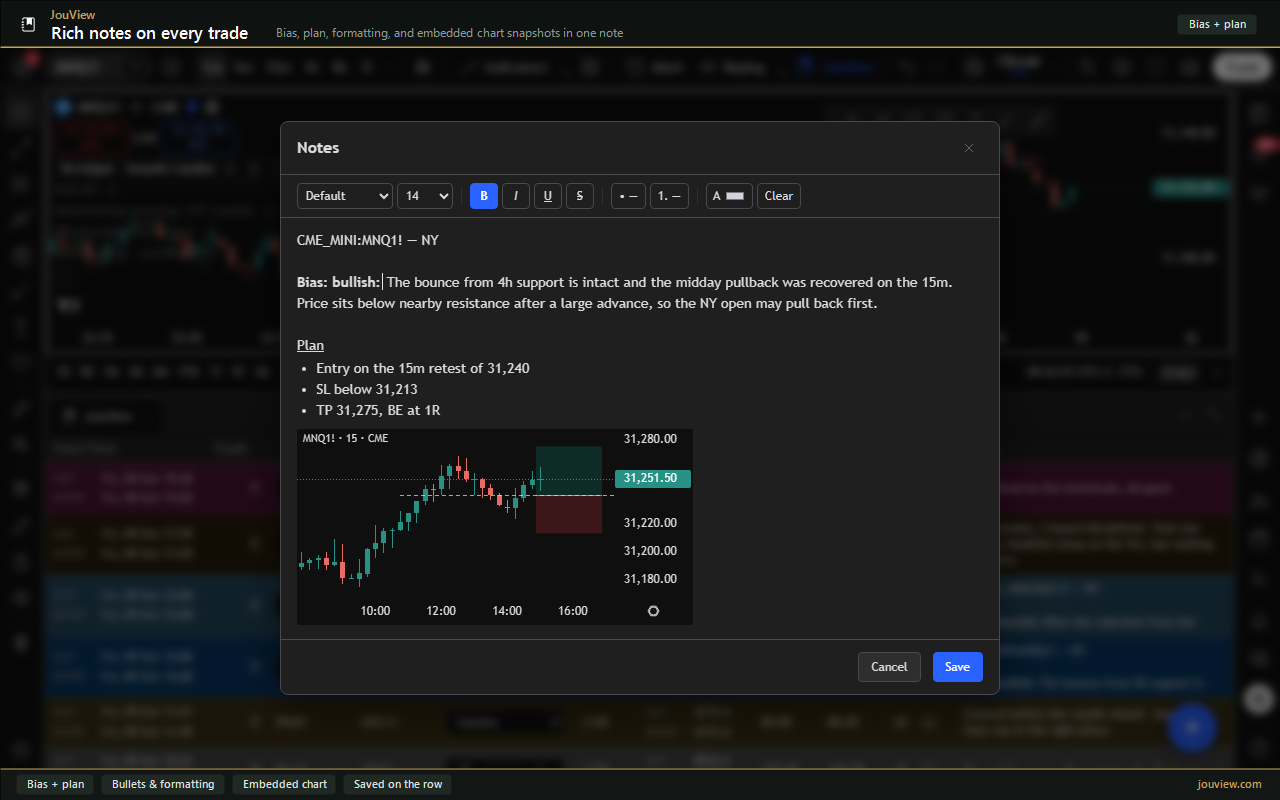The image size is (1280, 800).
Task: Cancel the note editing
Action: coord(889,667)
